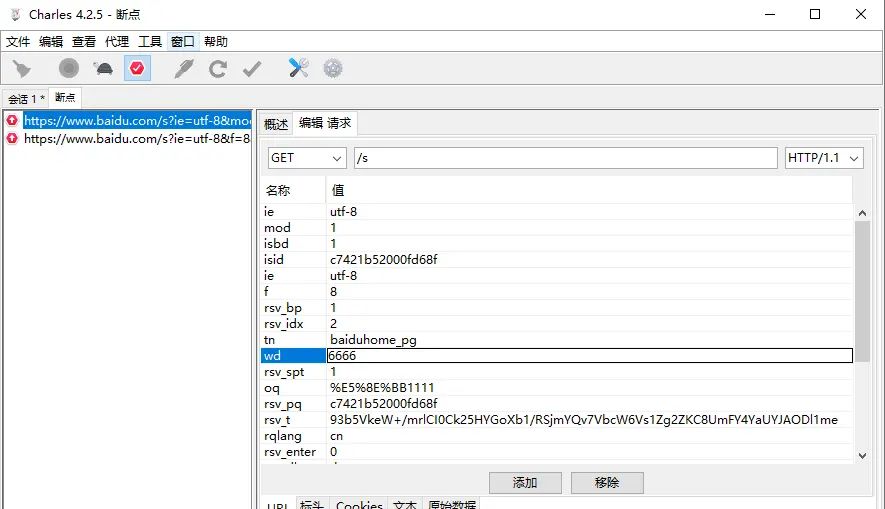Image resolution: width=885 pixels, height=509 pixels.
Task: Click the up-arrow icon of the first breakpoint
Action: pyautogui.click(x=12, y=120)
